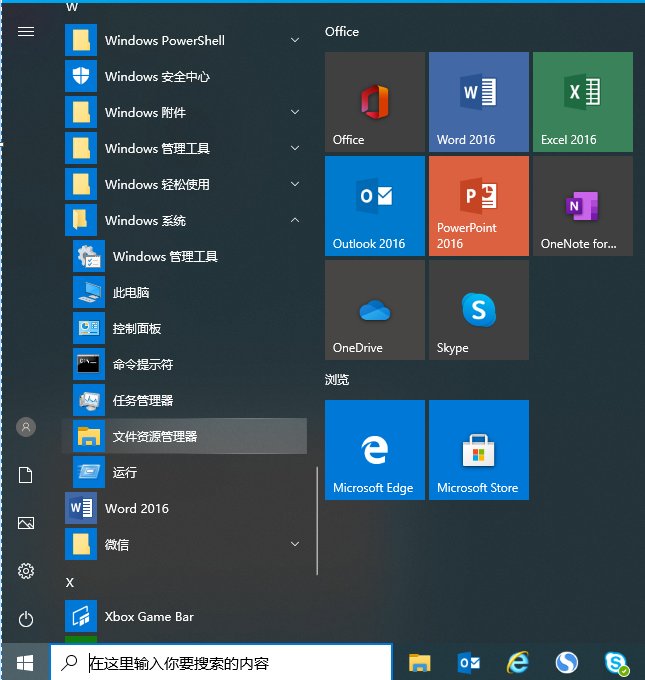645x680 pixels.
Task: Open settings gear in left sidebar
Action: point(26,571)
